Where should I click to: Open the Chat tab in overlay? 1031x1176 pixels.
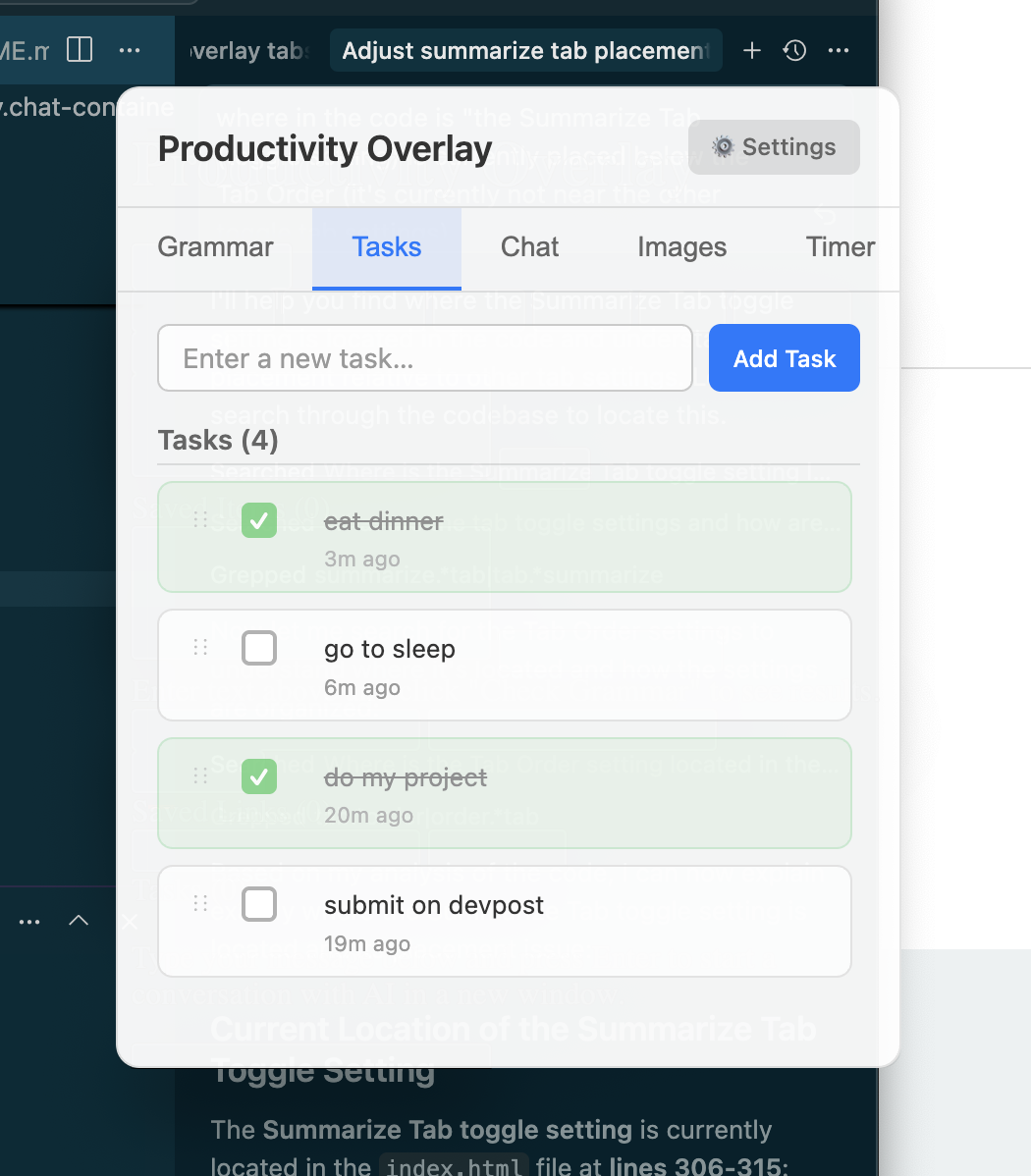[x=530, y=246]
